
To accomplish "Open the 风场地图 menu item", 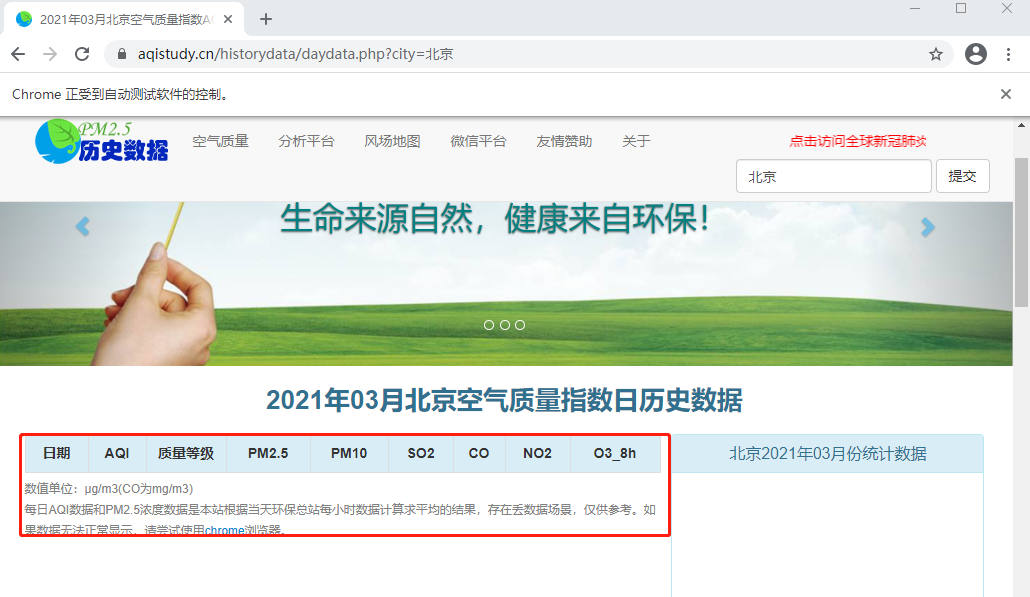I will 392,141.
